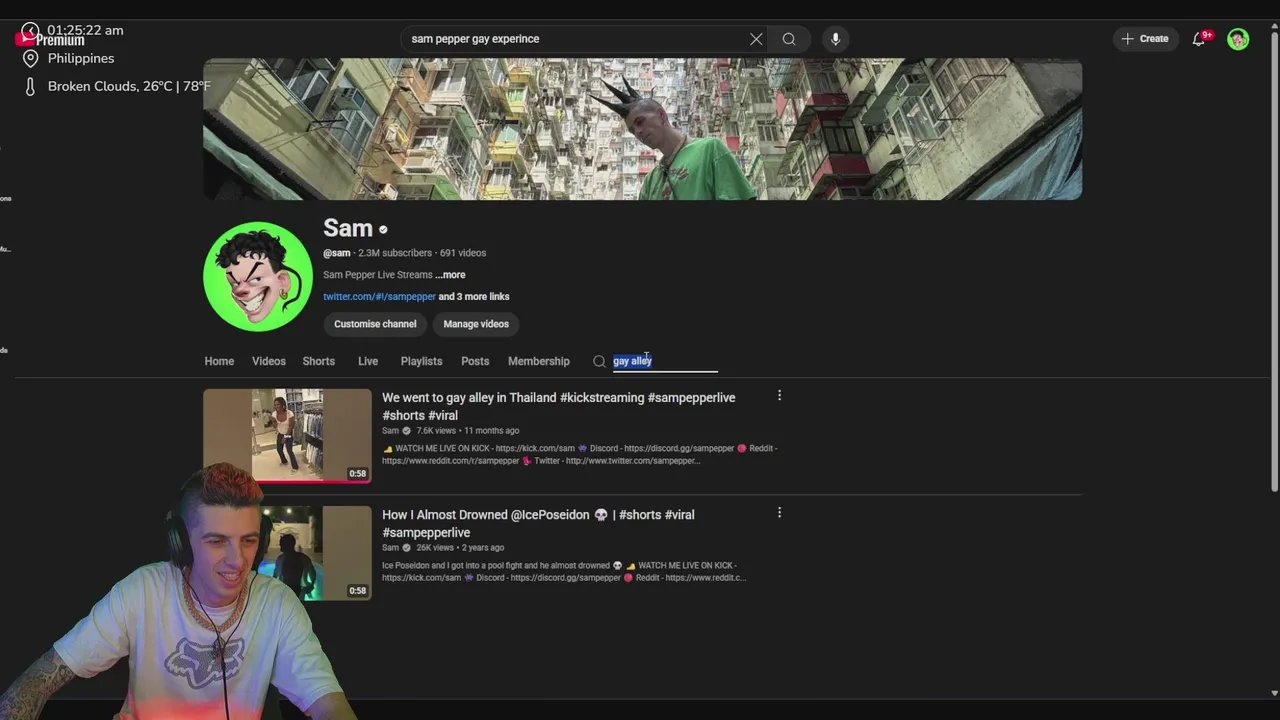Open the notifications bell
Screen dimensions: 1280x720
pyautogui.click(x=1198, y=39)
